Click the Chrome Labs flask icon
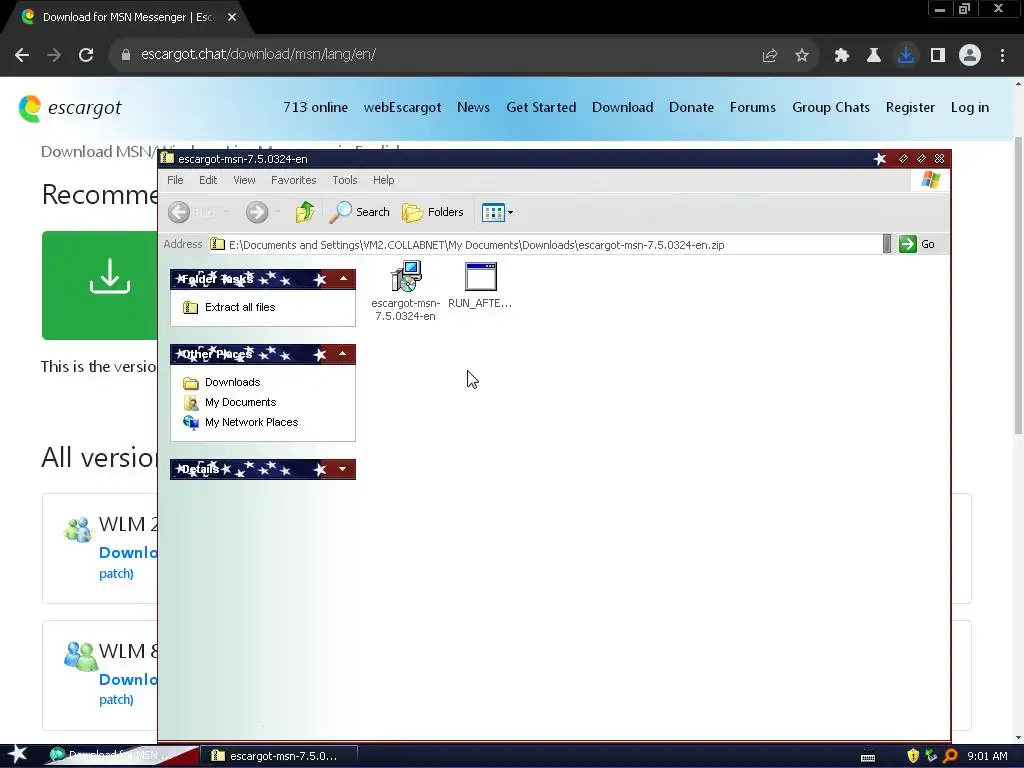This screenshot has width=1024, height=768. tap(873, 56)
